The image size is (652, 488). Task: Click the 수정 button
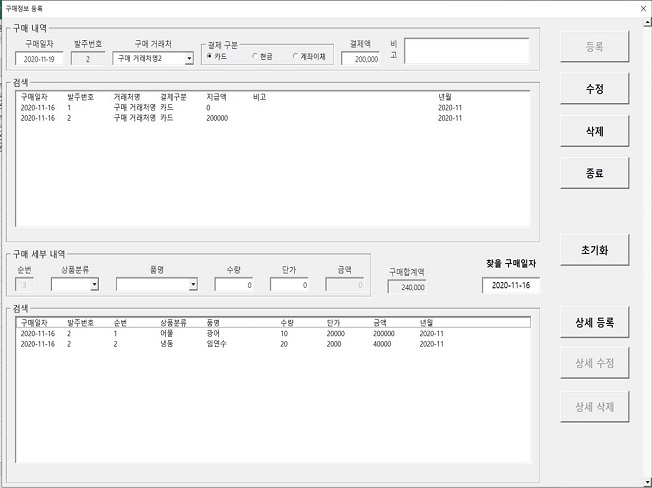(594, 88)
